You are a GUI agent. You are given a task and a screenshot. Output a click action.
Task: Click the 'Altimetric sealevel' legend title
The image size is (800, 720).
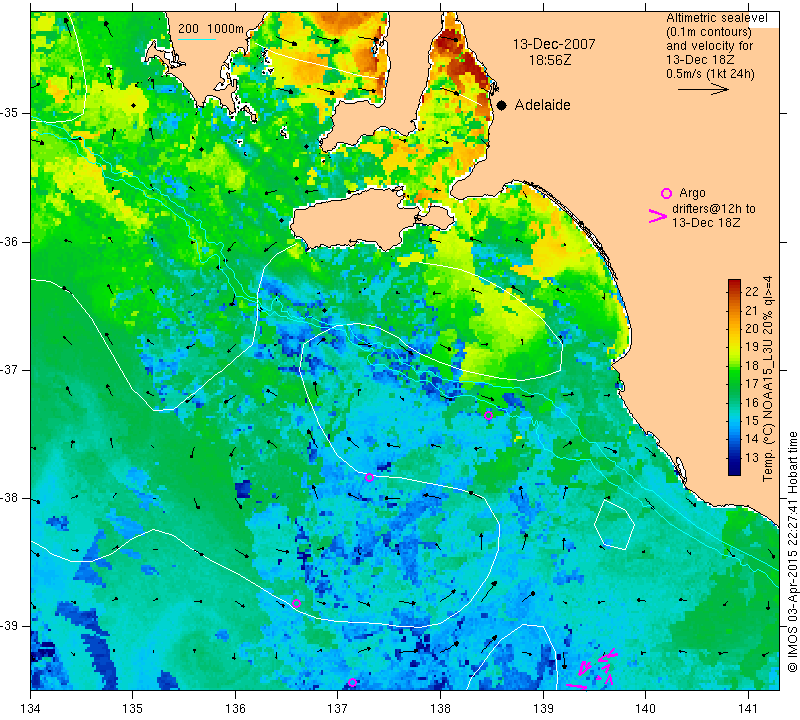(717, 18)
